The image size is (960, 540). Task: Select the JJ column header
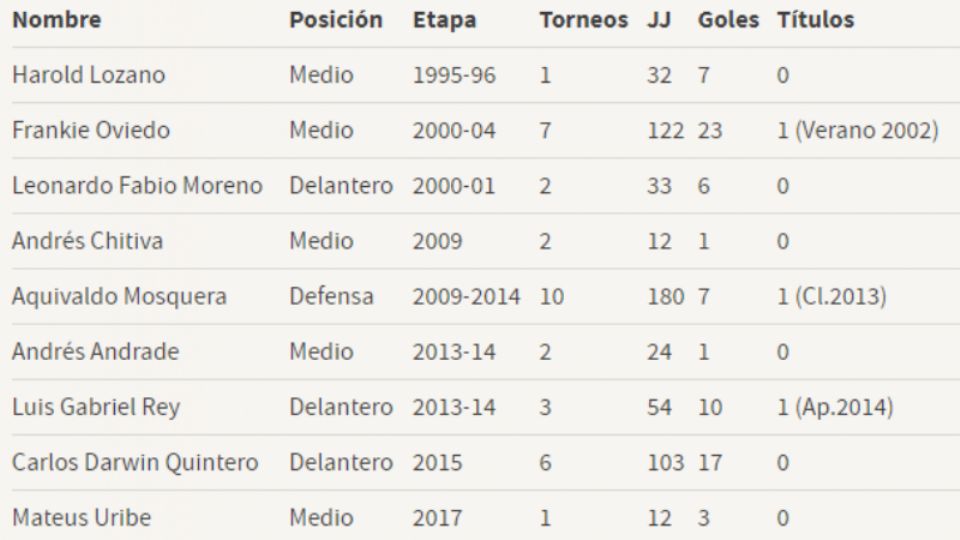coord(658,20)
